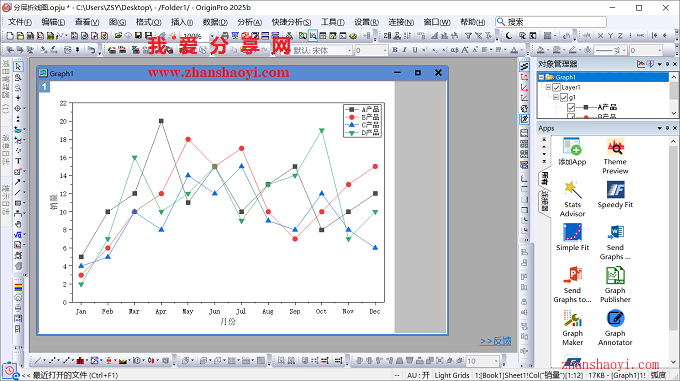This screenshot has width=680, height=381.
Task: Click the 搜索 search input field
Action: [551, 22]
